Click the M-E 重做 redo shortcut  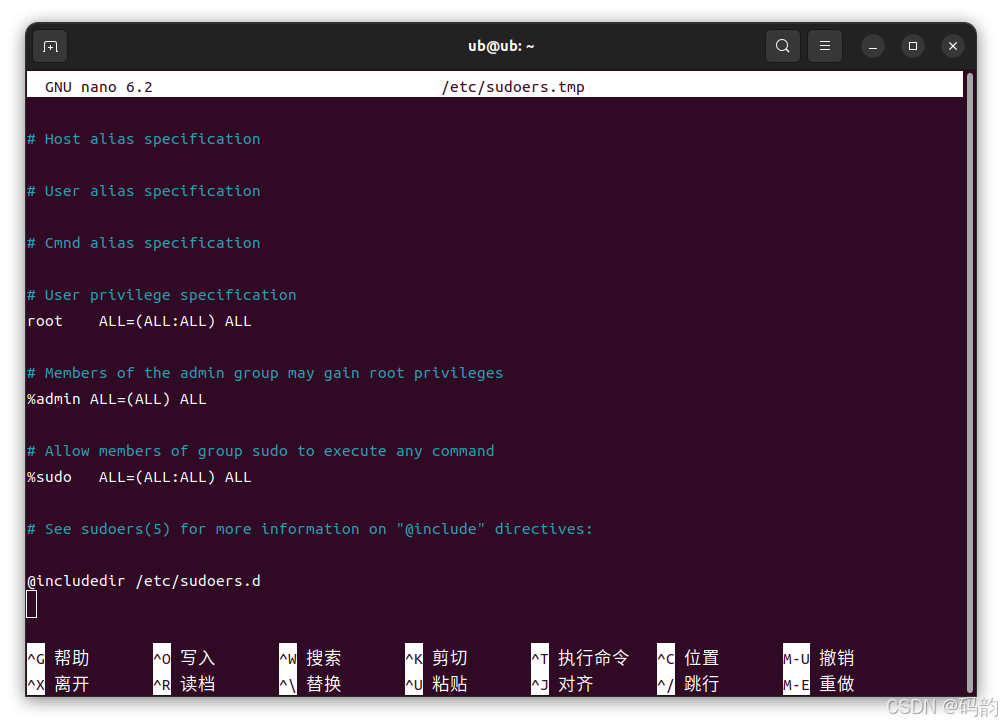(820, 684)
